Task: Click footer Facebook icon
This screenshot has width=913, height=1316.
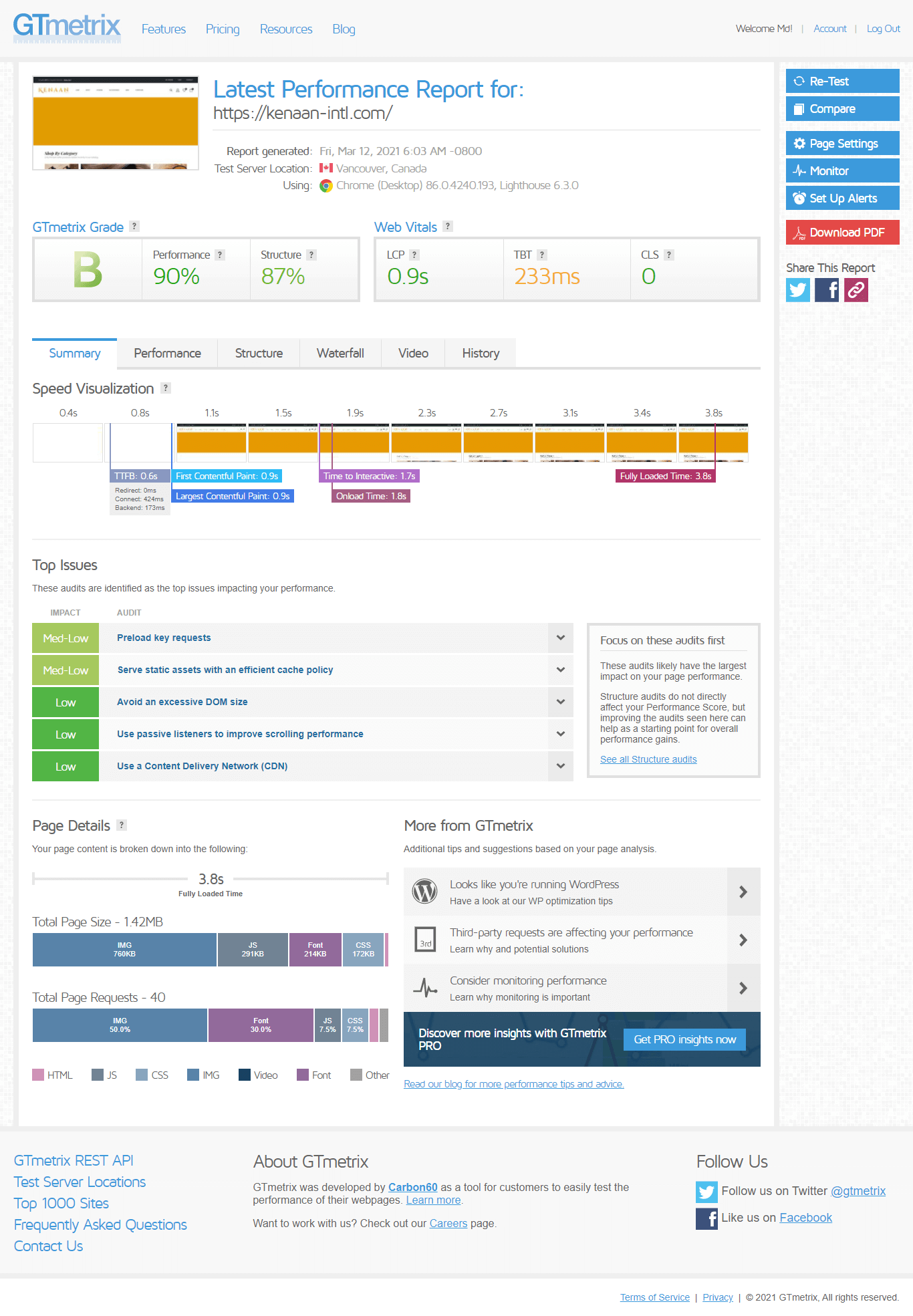Action: (706, 1218)
